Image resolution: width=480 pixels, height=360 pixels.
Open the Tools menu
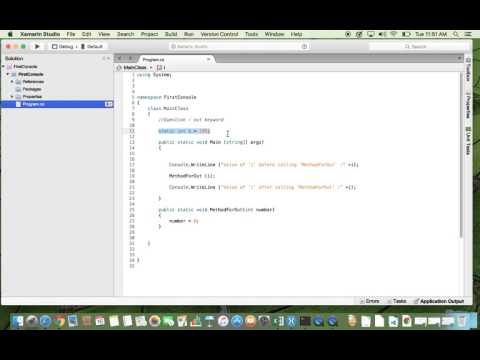[x=251, y=34]
